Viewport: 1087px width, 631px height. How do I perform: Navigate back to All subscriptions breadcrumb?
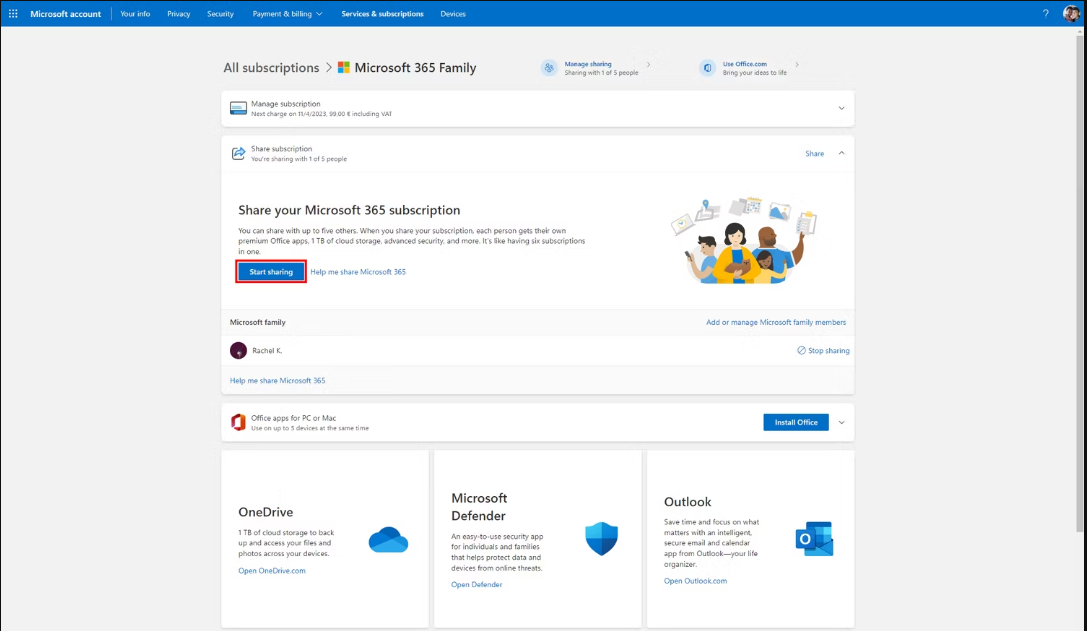point(271,68)
